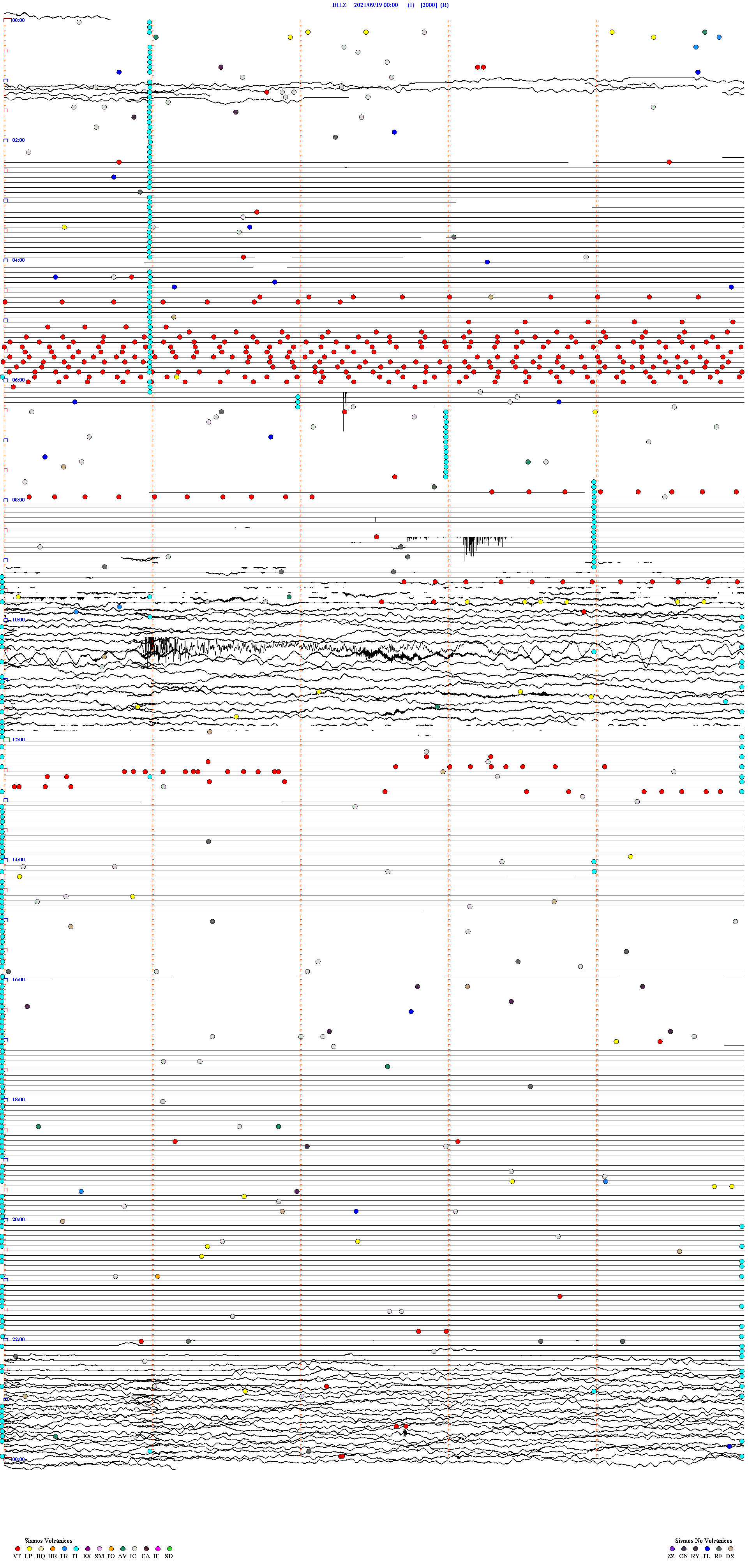Click the 18:00 time marker
This screenshot has width=748, height=1568.
point(18,1099)
